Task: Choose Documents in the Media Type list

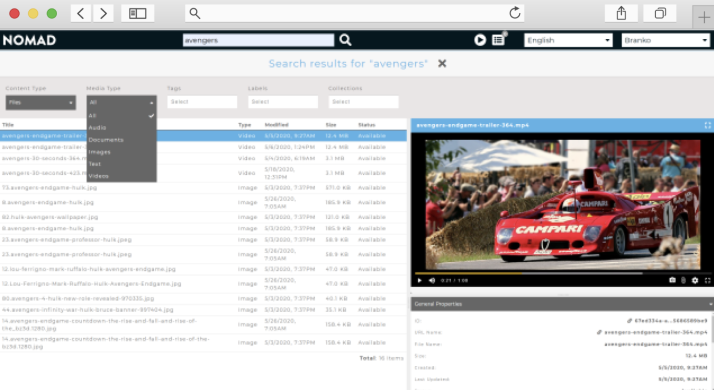Action: coord(122,140)
